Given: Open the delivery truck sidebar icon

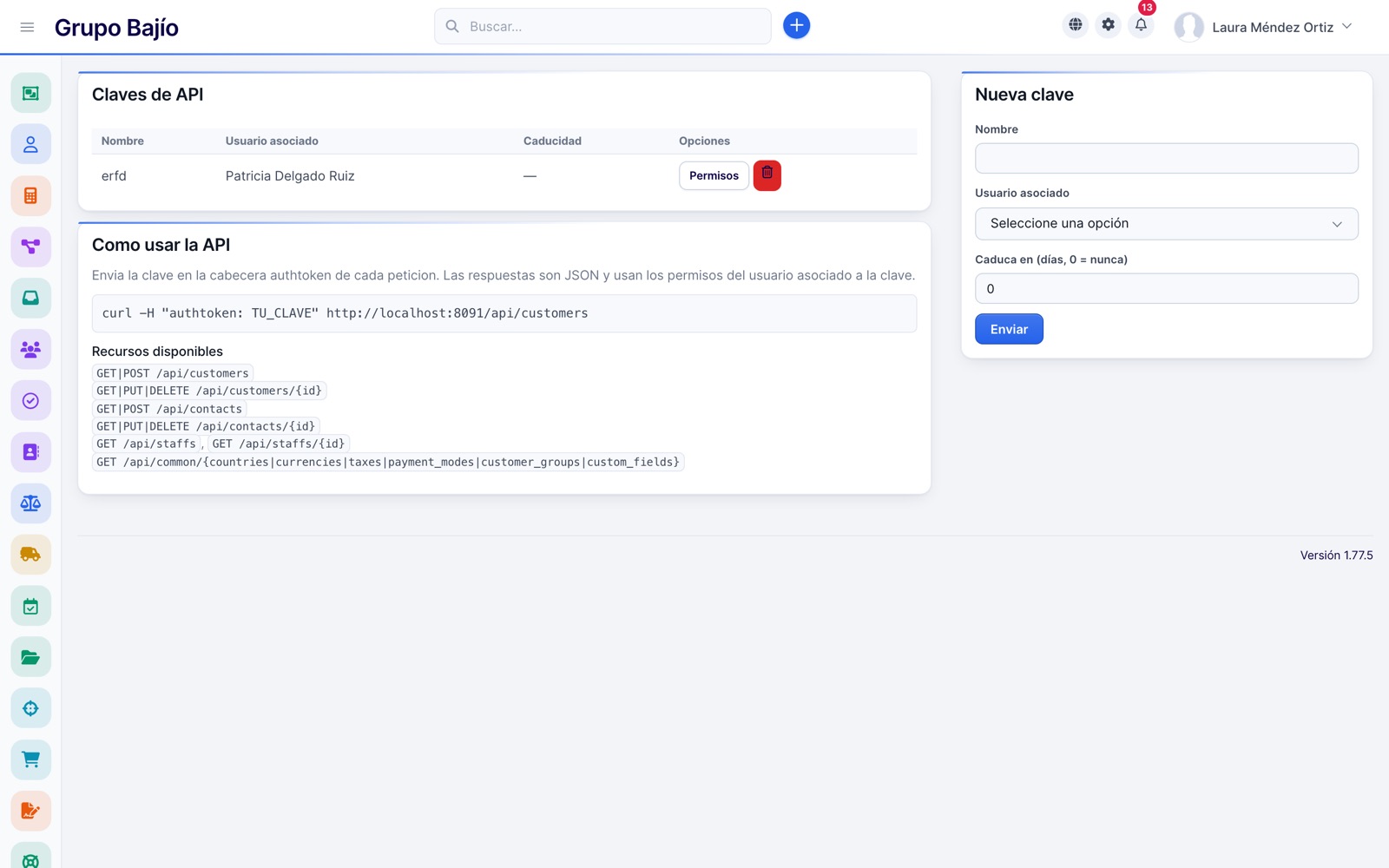Looking at the screenshot, I should 30,554.
